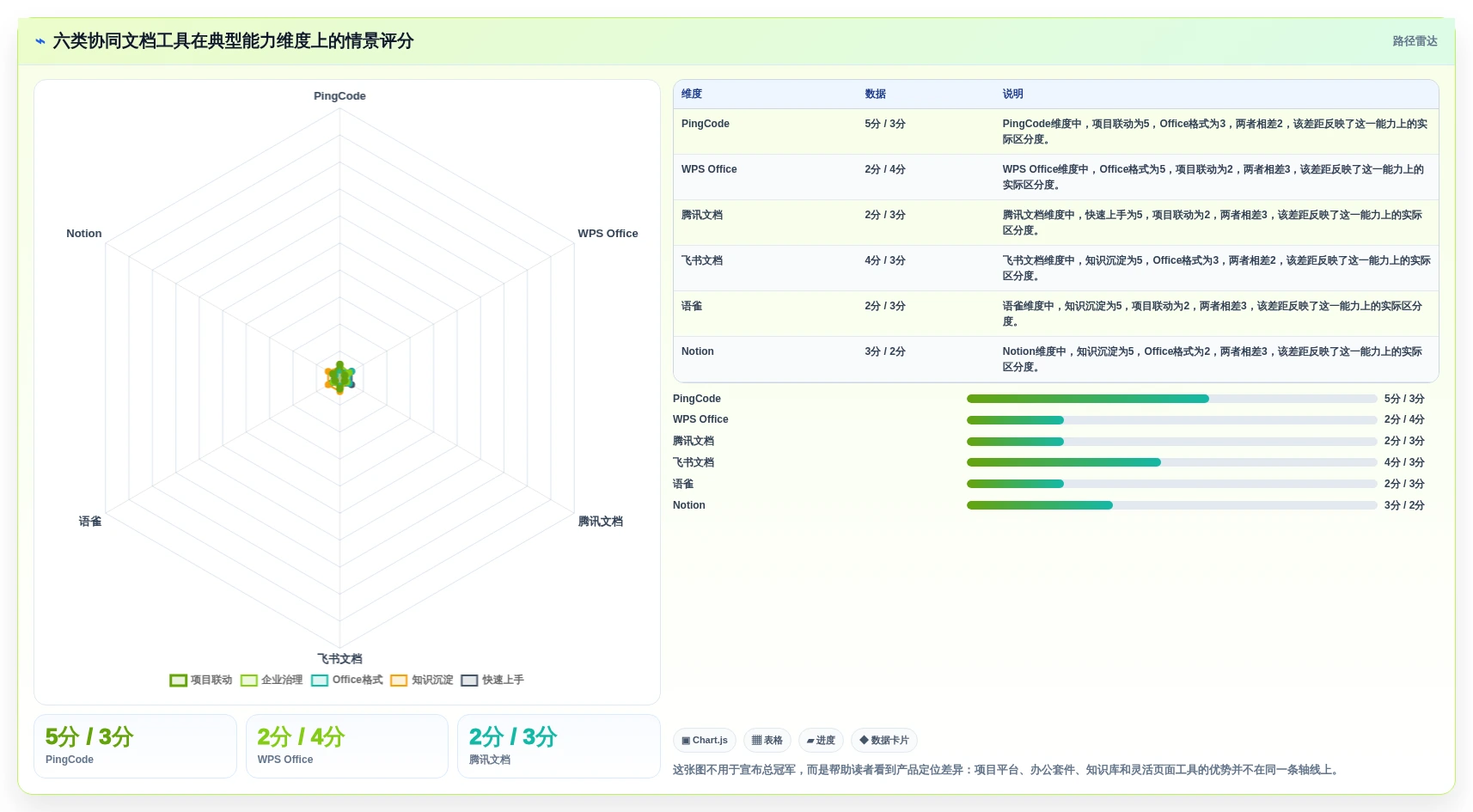Click the 进度 tag chip
1473x812 pixels.
821,740
